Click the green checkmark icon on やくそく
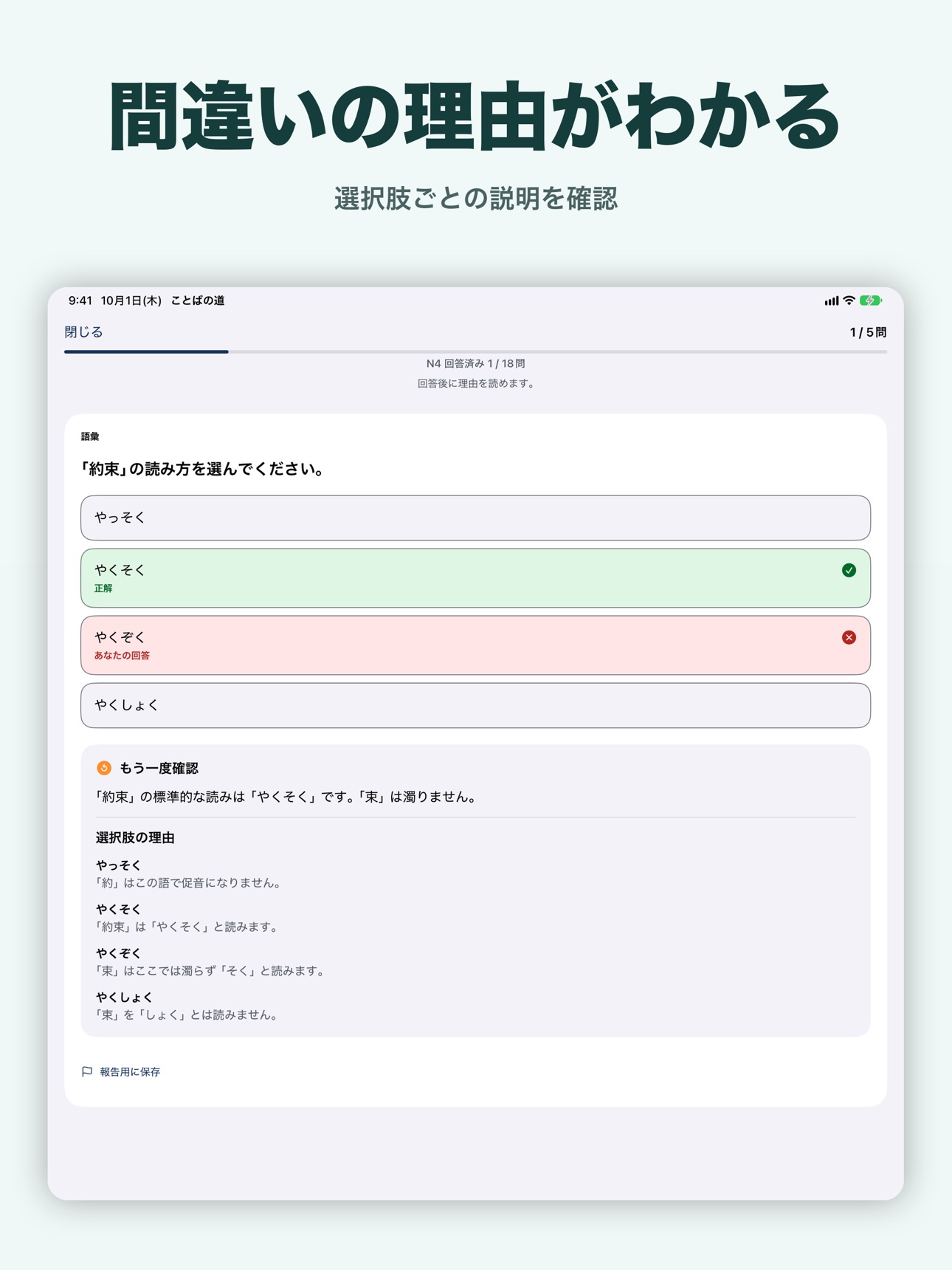Screen dimensions: 952x1270 click(x=849, y=570)
